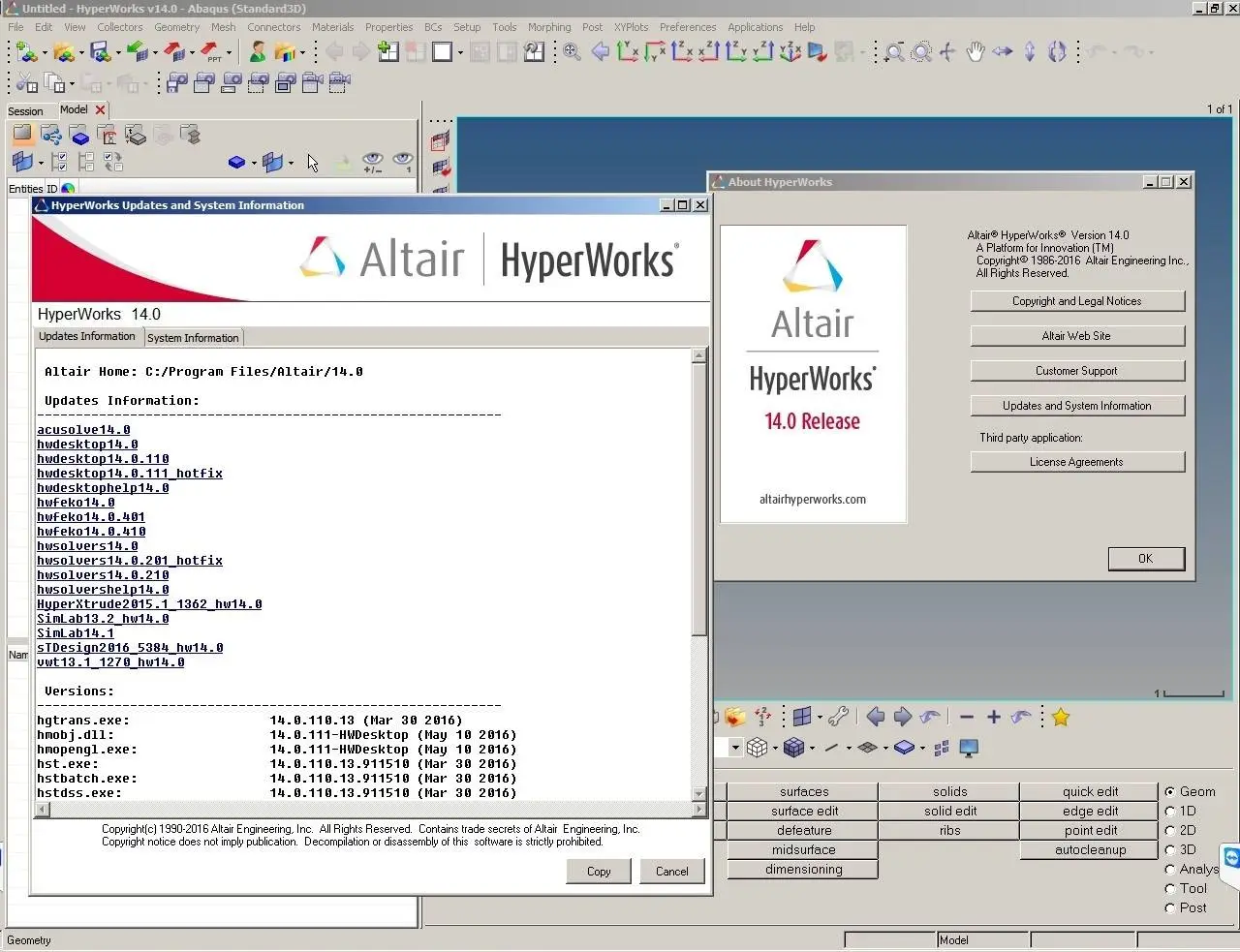Click the video capture camcorder icon
Image resolution: width=1240 pixels, height=952 pixels.
point(312,84)
